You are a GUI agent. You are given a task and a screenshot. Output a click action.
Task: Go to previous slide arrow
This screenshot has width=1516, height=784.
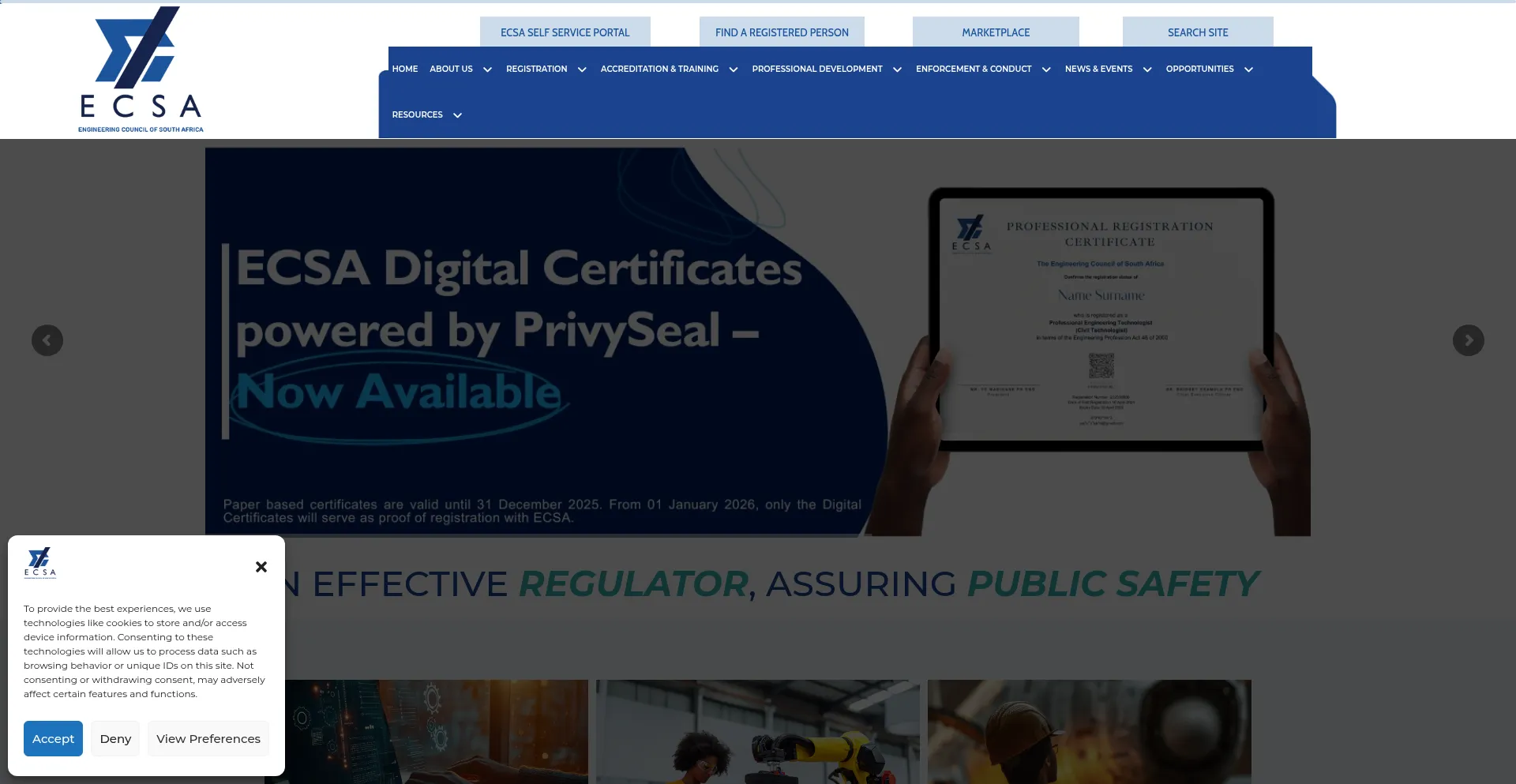pos(47,340)
